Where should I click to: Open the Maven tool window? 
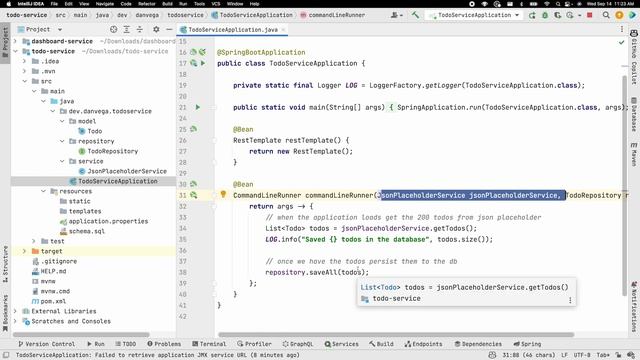[x=634, y=154]
